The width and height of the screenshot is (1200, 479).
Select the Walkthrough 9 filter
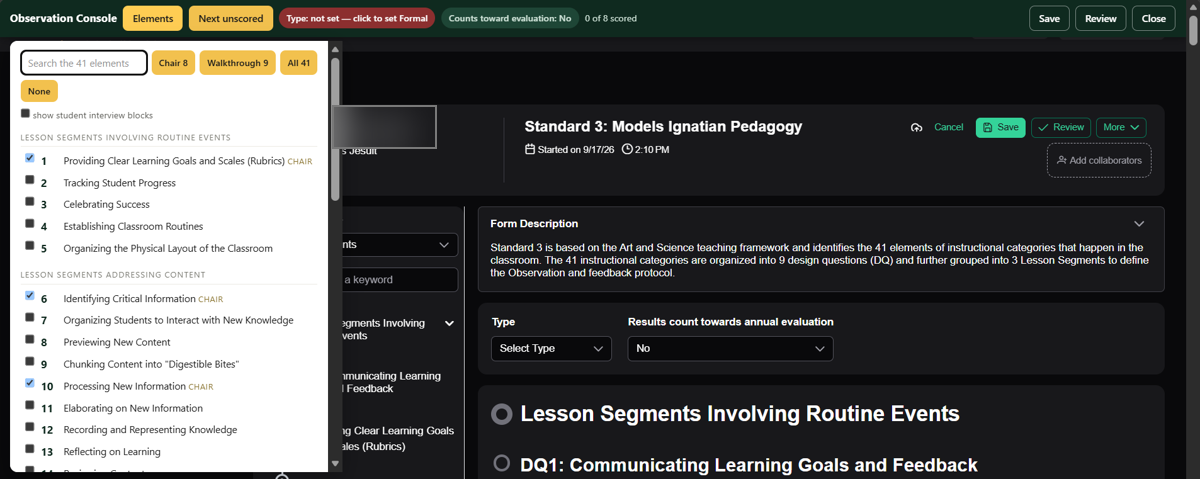click(238, 63)
